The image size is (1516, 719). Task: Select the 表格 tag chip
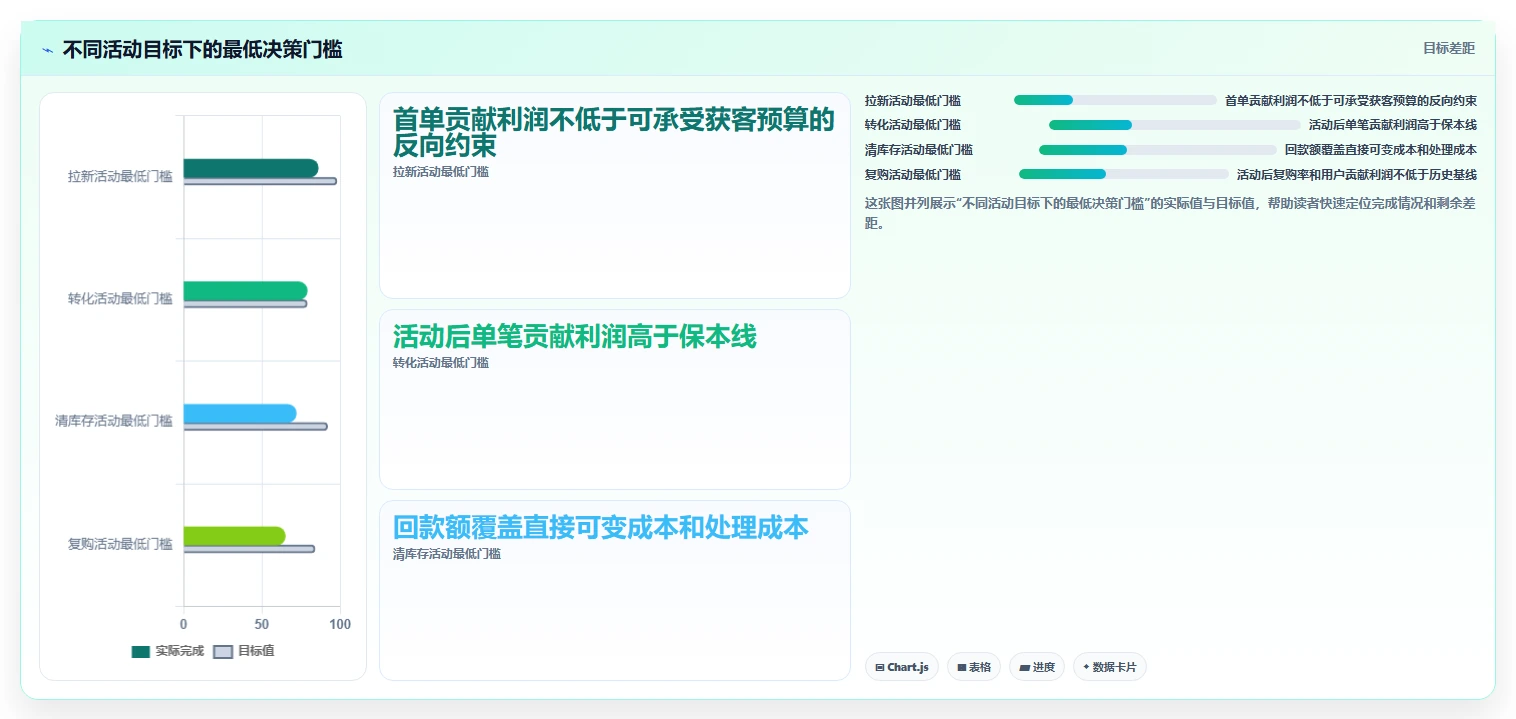[974, 667]
